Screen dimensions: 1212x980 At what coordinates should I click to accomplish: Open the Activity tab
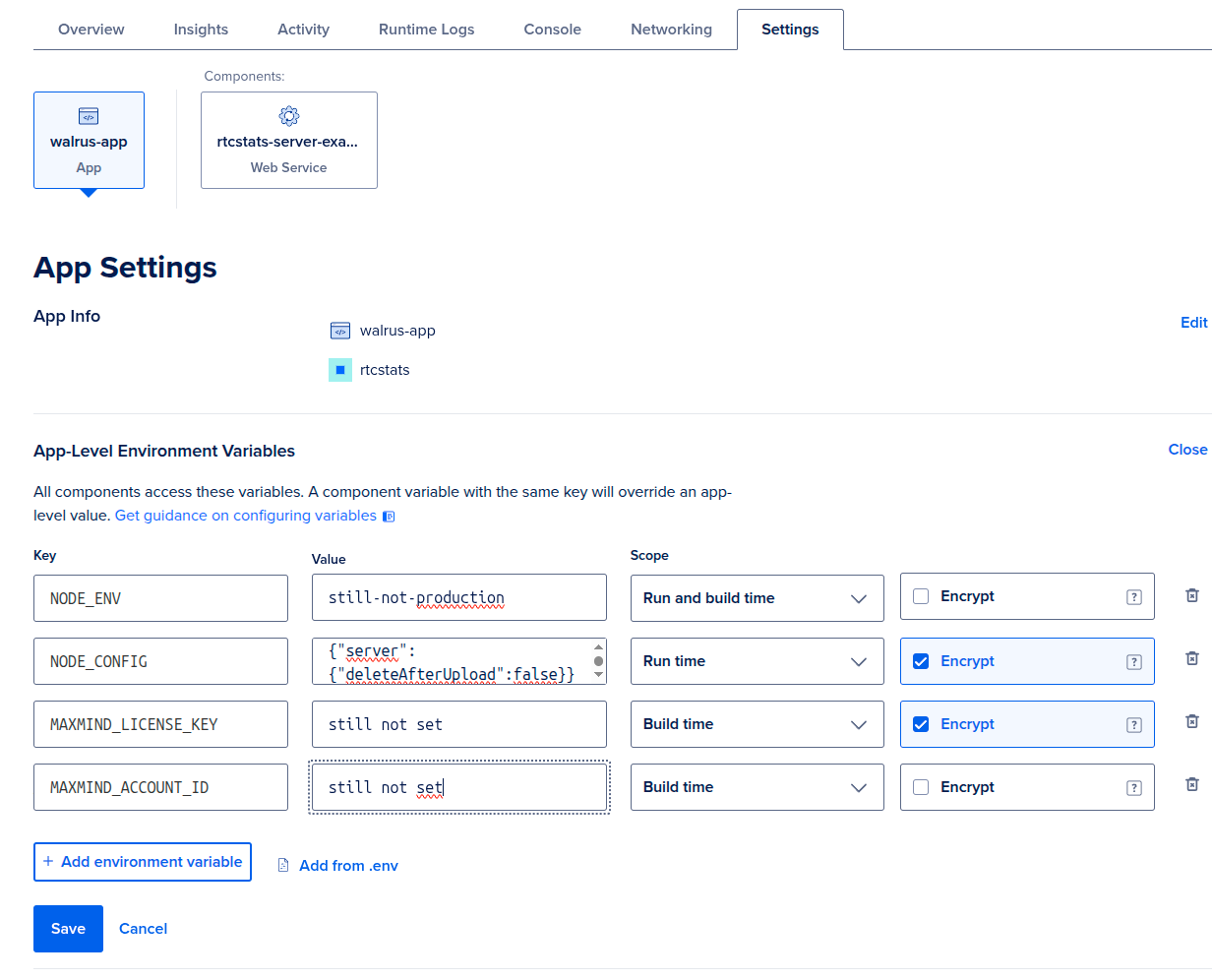click(303, 30)
